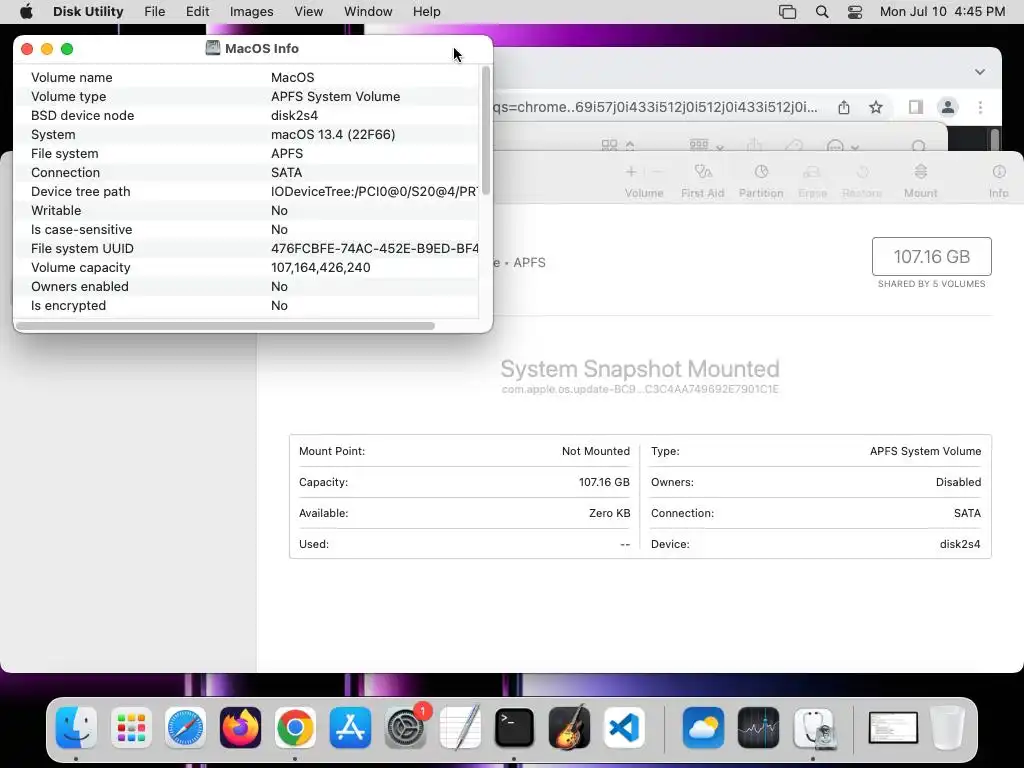1024x768 pixels.
Task: Select the Volume type row label
Action: click(69, 97)
